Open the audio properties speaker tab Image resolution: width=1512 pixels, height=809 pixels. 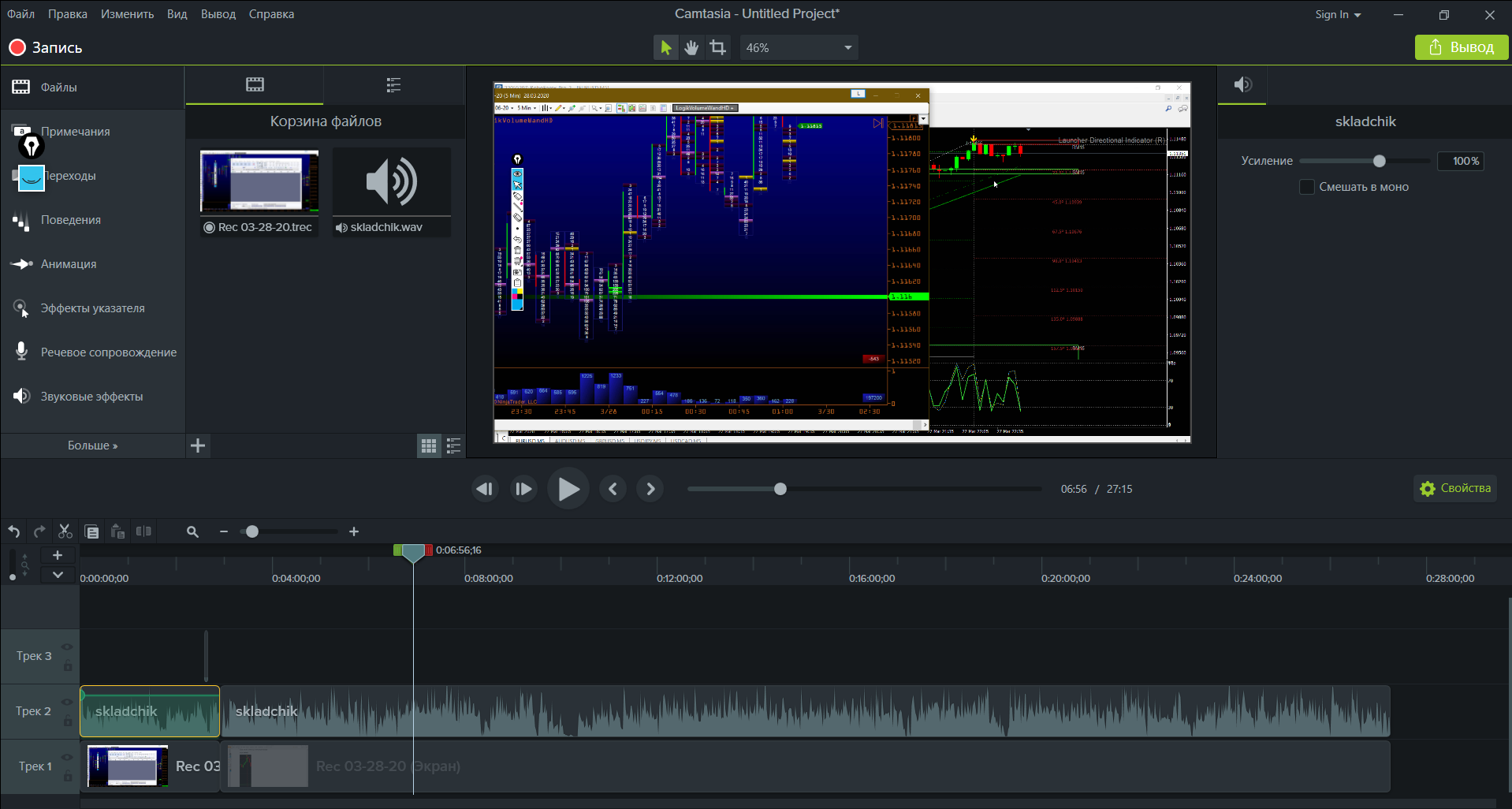[x=1242, y=85]
